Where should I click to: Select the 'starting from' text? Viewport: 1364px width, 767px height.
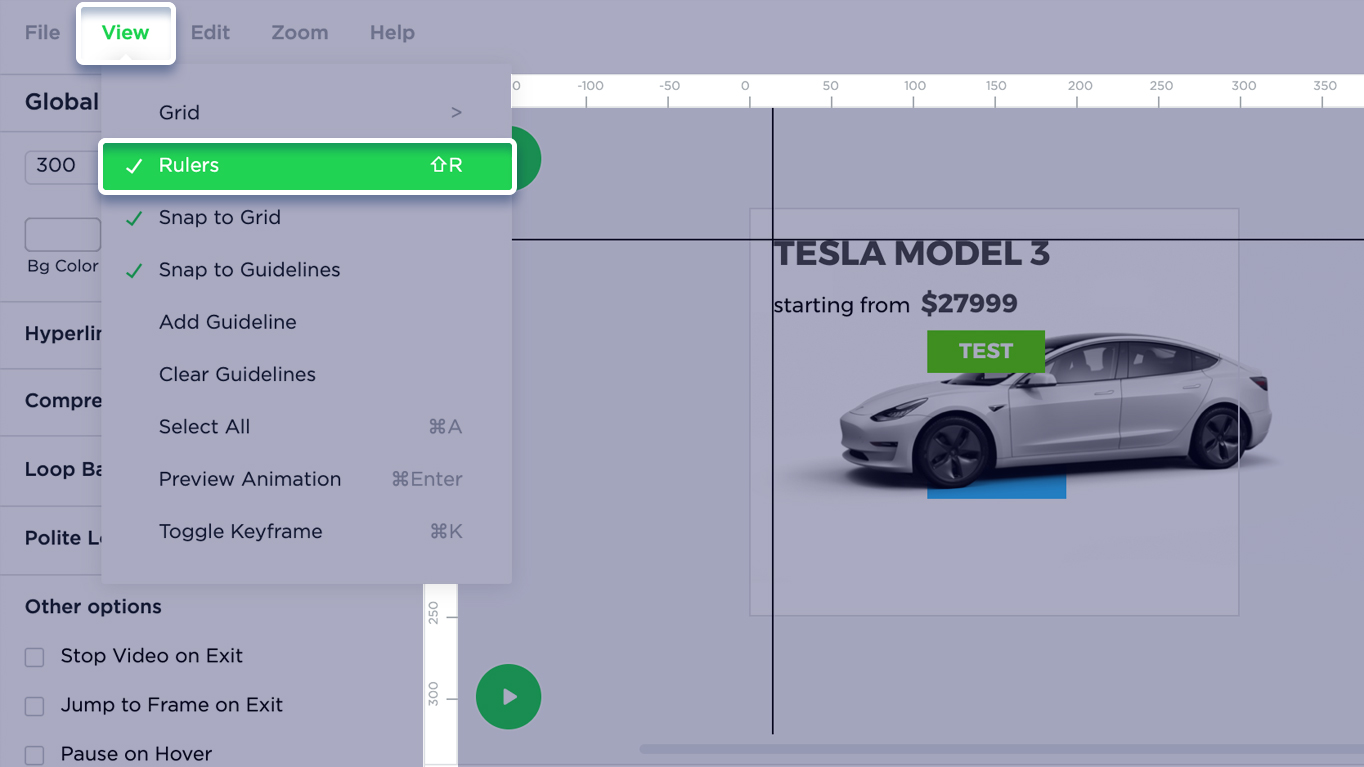pyautogui.click(x=842, y=305)
